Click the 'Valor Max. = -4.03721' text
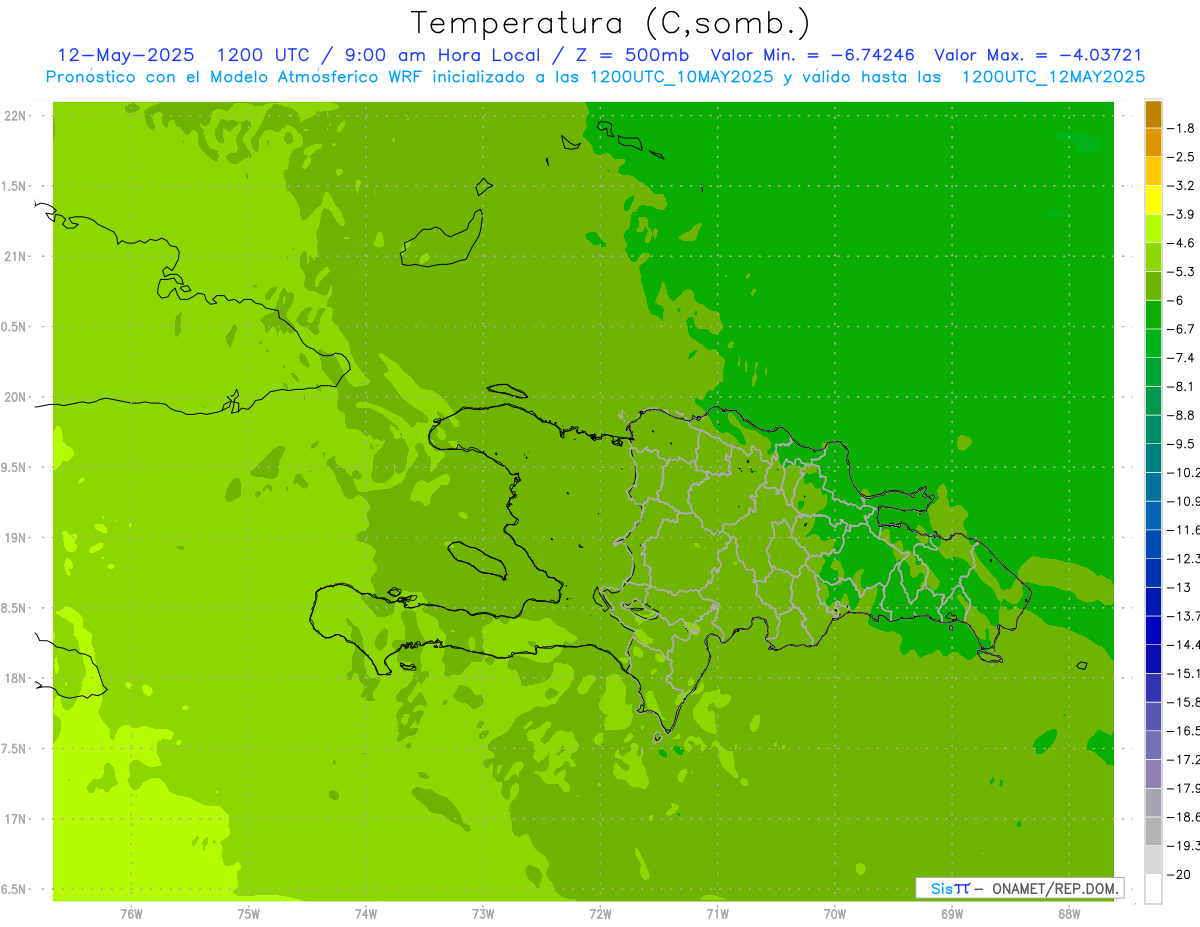This screenshot has width=1200, height=927. pos(1038,55)
